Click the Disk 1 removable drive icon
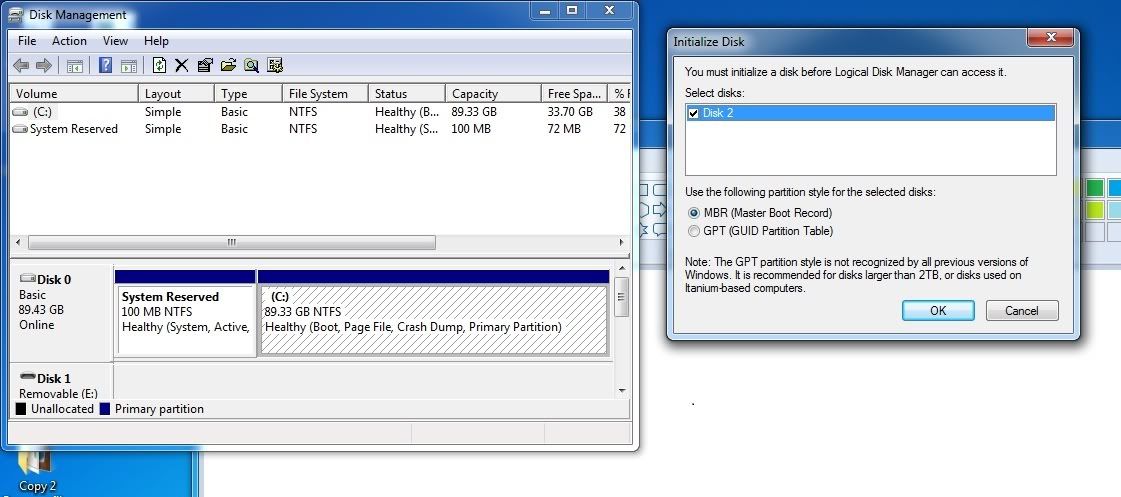This screenshot has height=497, width=1121. (28, 376)
